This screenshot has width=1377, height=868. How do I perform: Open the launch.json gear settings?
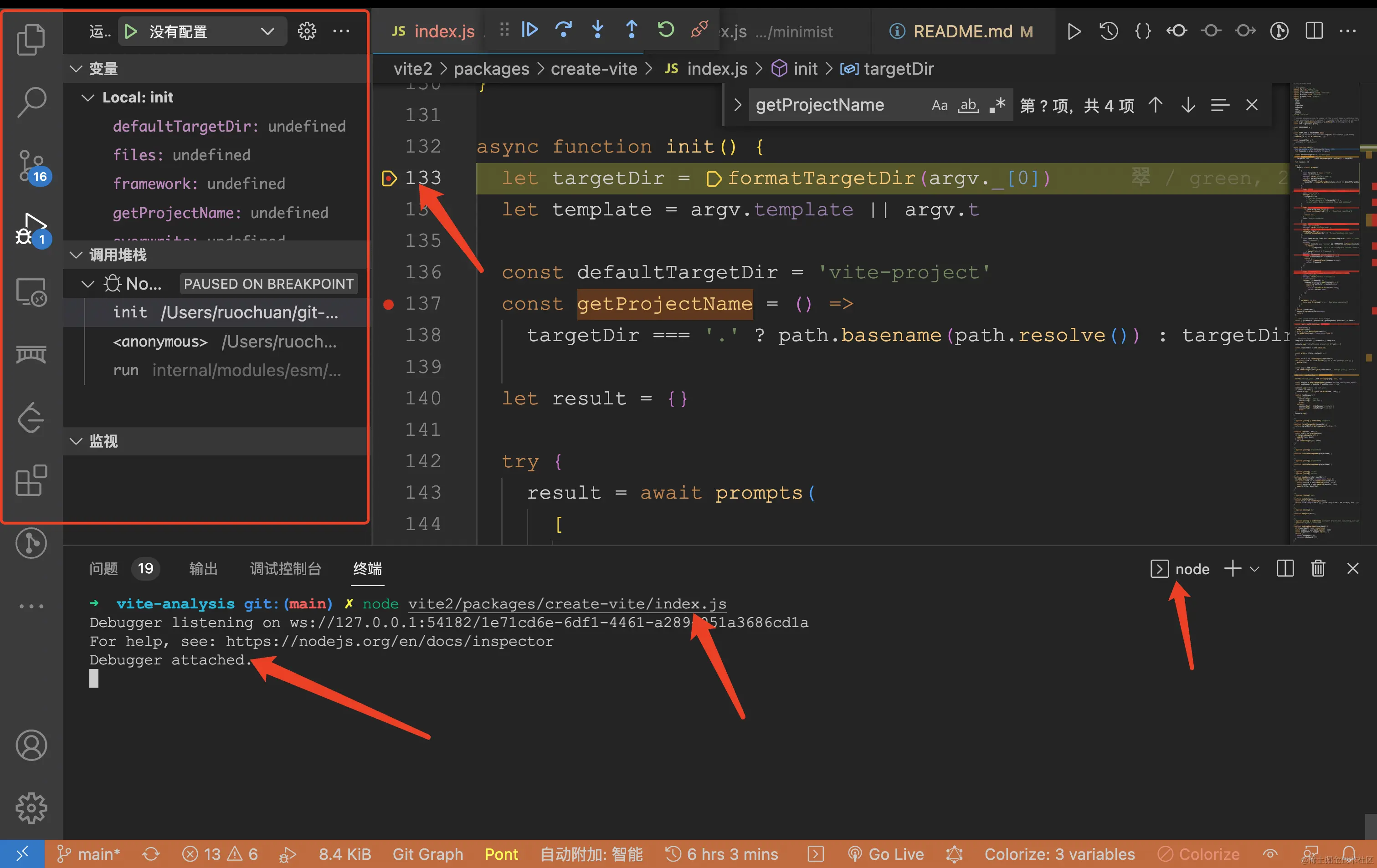[x=307, y=31]
